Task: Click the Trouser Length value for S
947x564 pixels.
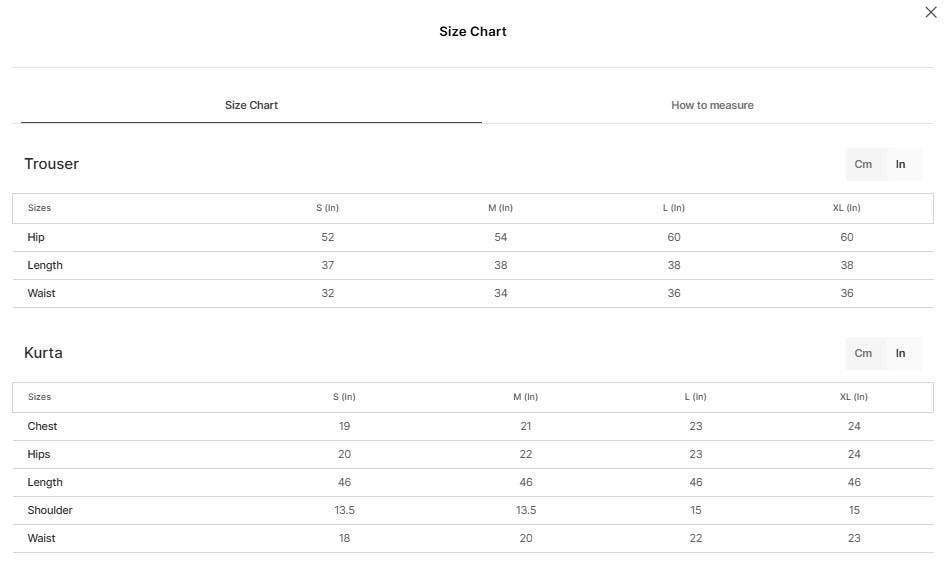Action: coord(327,265)
